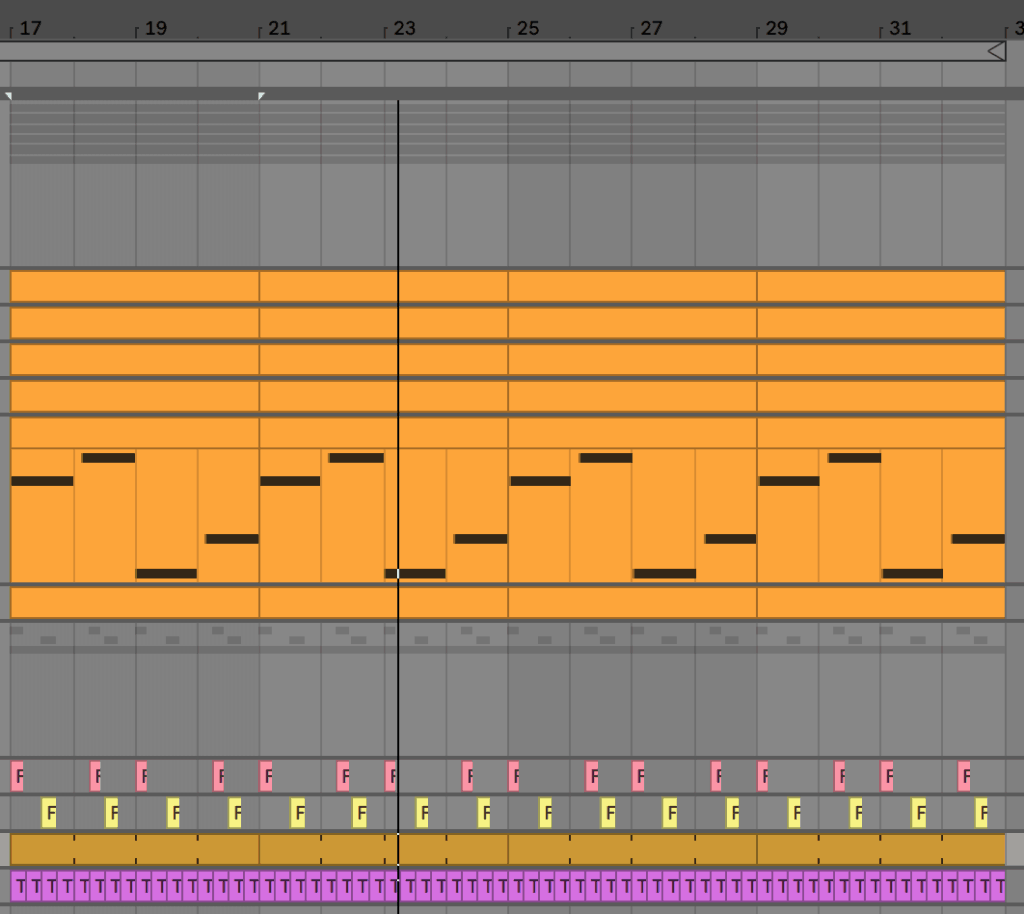The image size is (1024, 914).
Task: Click bar 27 in the timeline ruler
Action: pyautogui.click(x=651, y=28)
